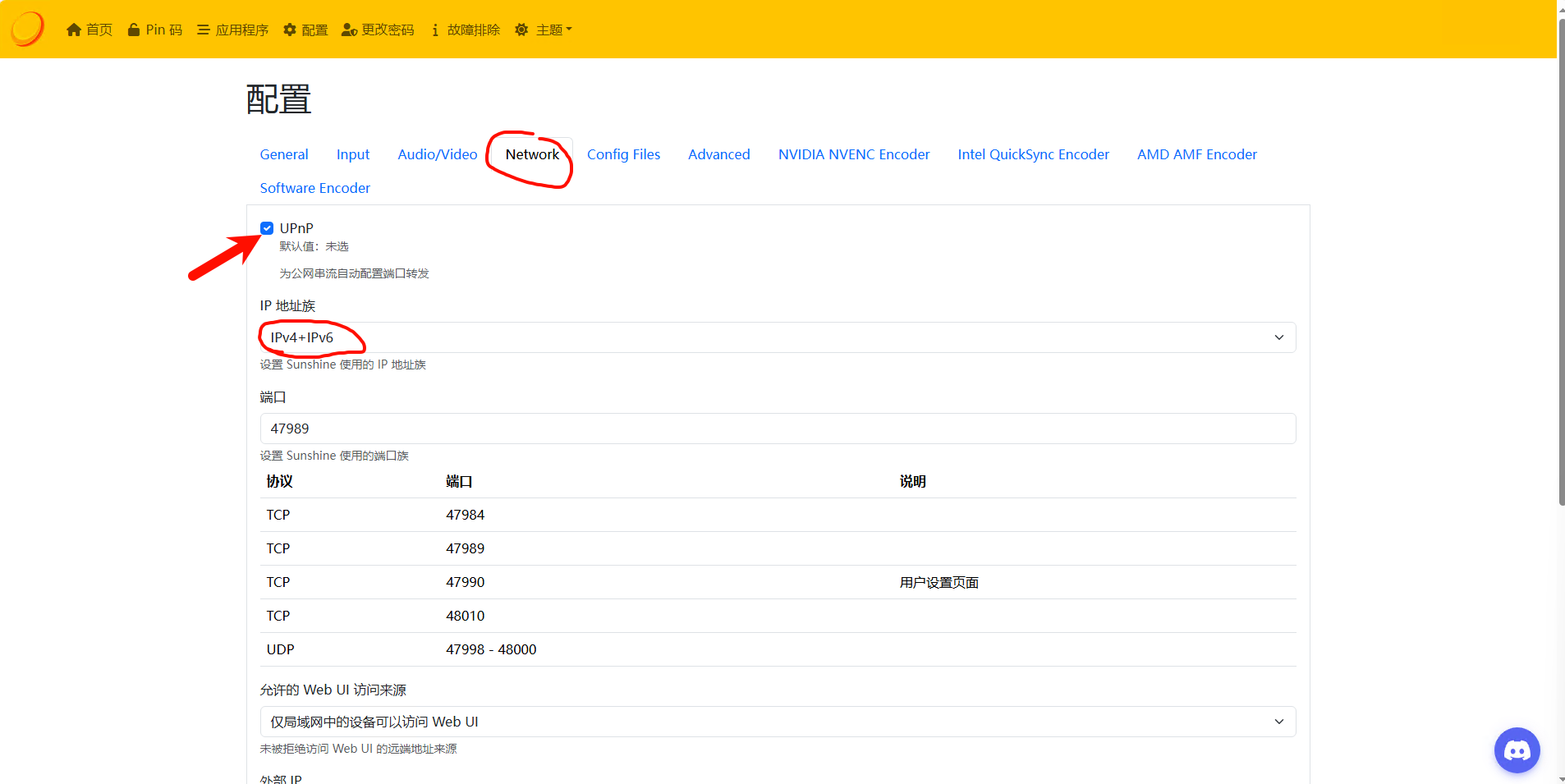Open the Software Encoder tab
The width and height of the screenshot is (1565, 784).
[x=315, y=188]
